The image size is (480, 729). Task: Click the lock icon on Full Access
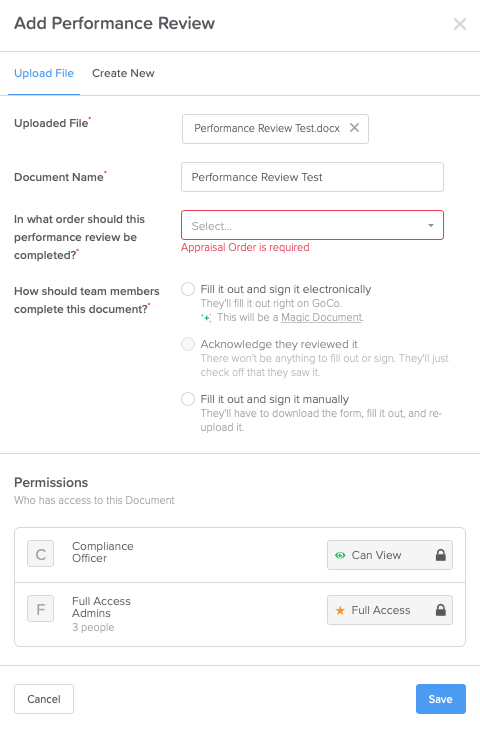(x=440, y=610)
